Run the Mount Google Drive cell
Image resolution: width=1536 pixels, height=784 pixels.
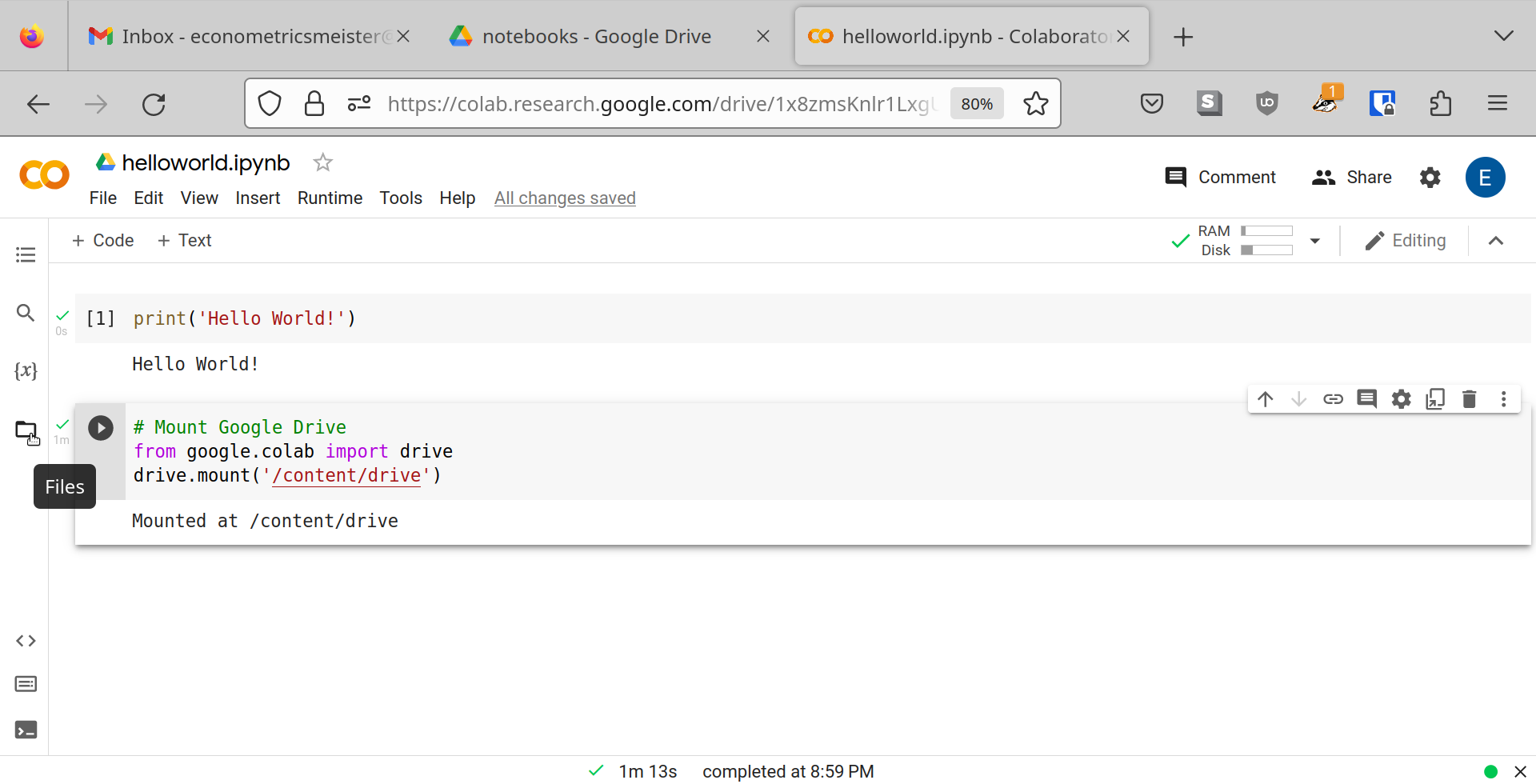[101, 428]
